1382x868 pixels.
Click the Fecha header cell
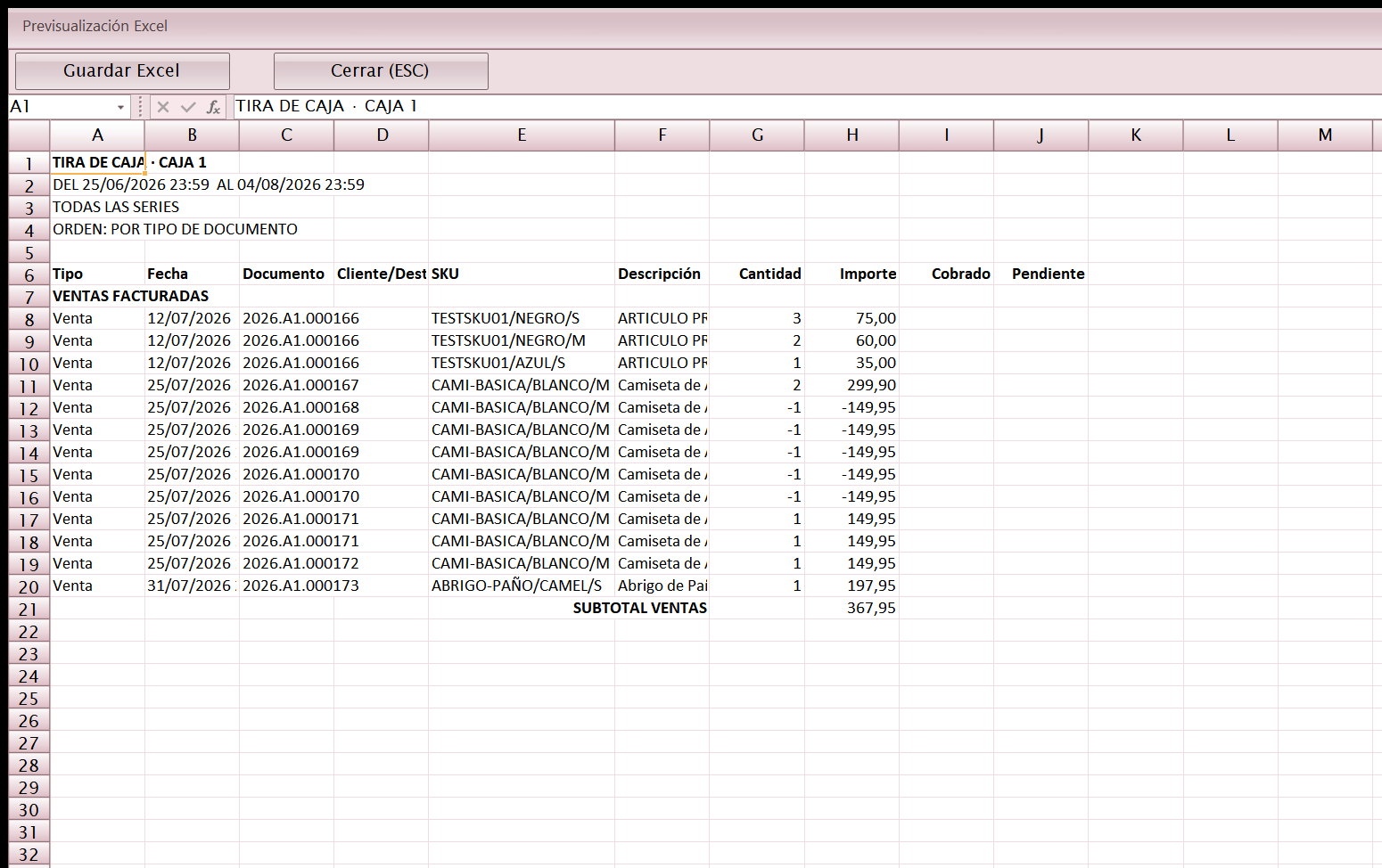192,274
